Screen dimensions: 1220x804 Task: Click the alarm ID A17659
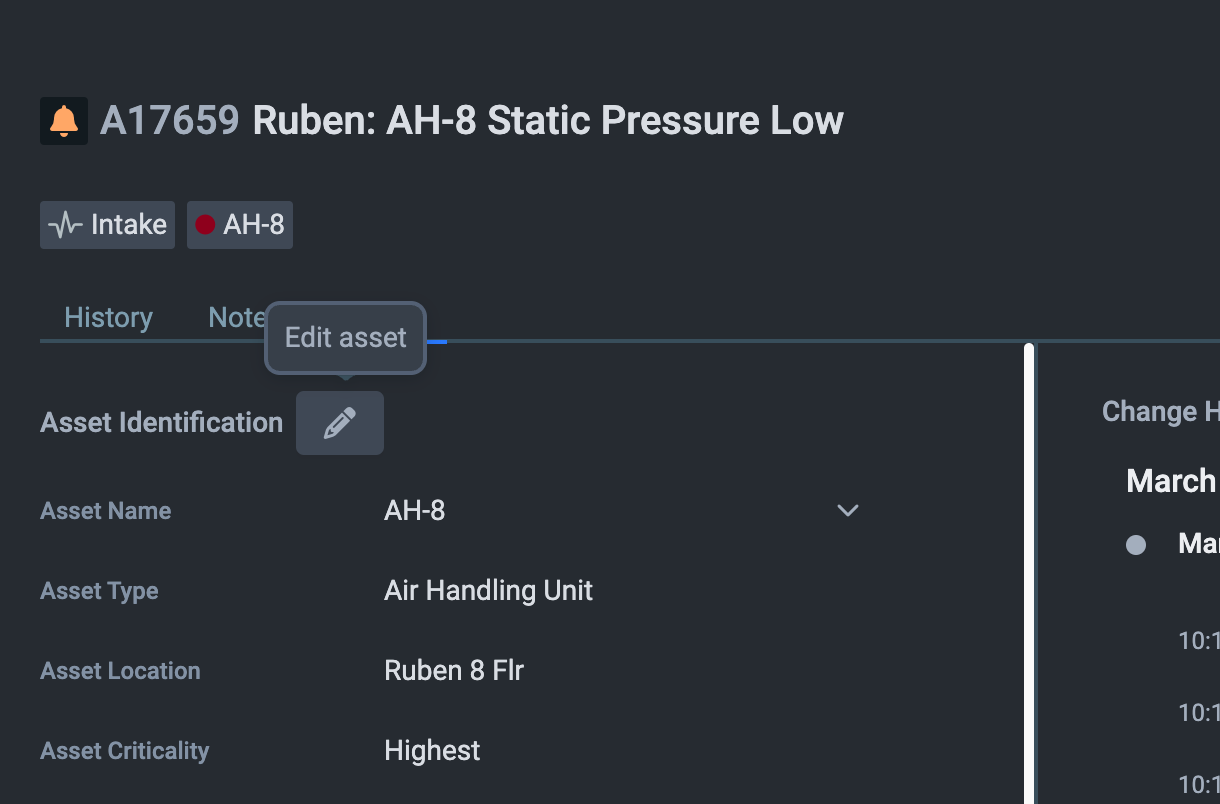click(x=170, y=121)
